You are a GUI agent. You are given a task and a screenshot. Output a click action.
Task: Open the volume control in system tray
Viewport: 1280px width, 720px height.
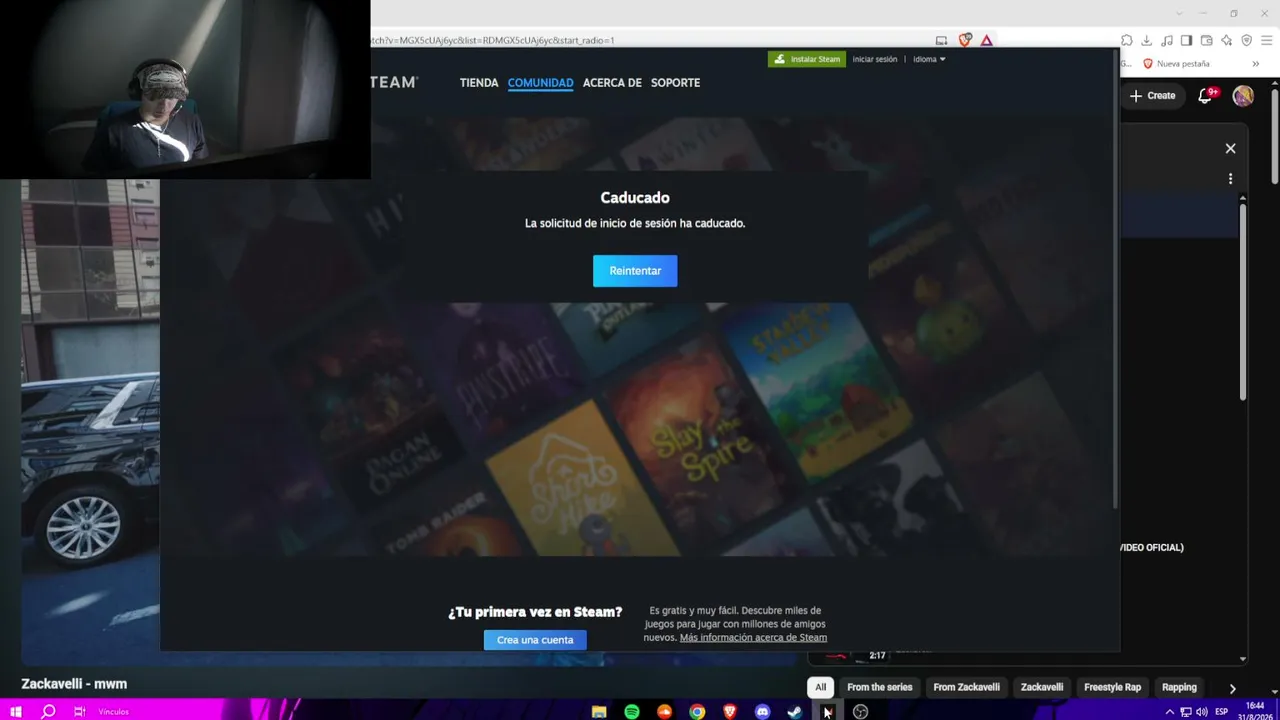[x=1201, y=712]
